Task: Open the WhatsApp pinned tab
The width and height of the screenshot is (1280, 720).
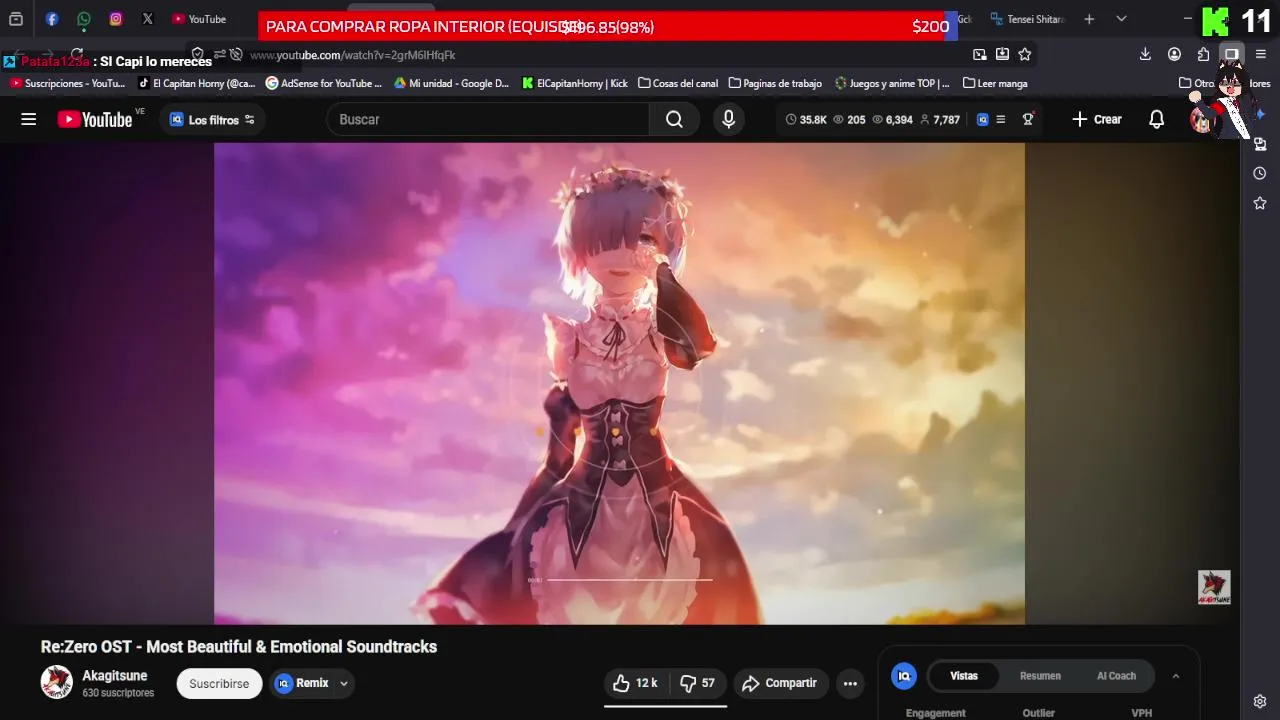Action: coord(84,19)
